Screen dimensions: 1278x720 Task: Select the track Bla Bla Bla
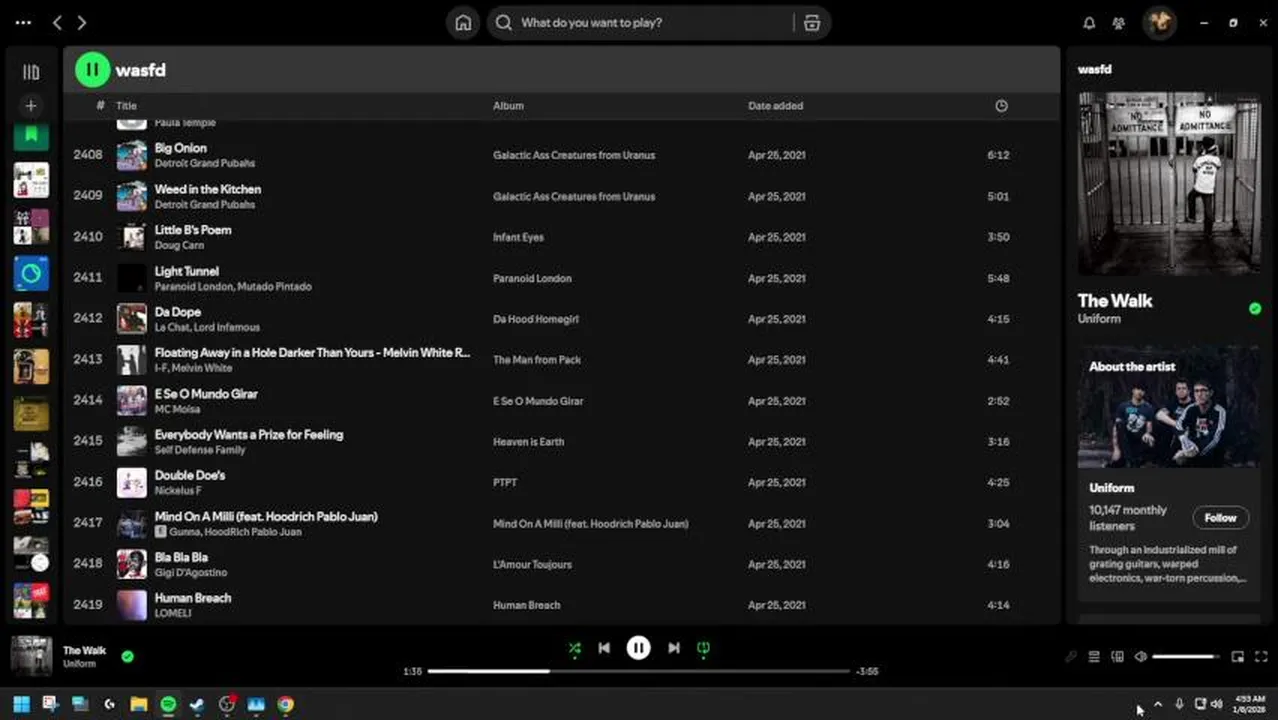coord(180,557)
